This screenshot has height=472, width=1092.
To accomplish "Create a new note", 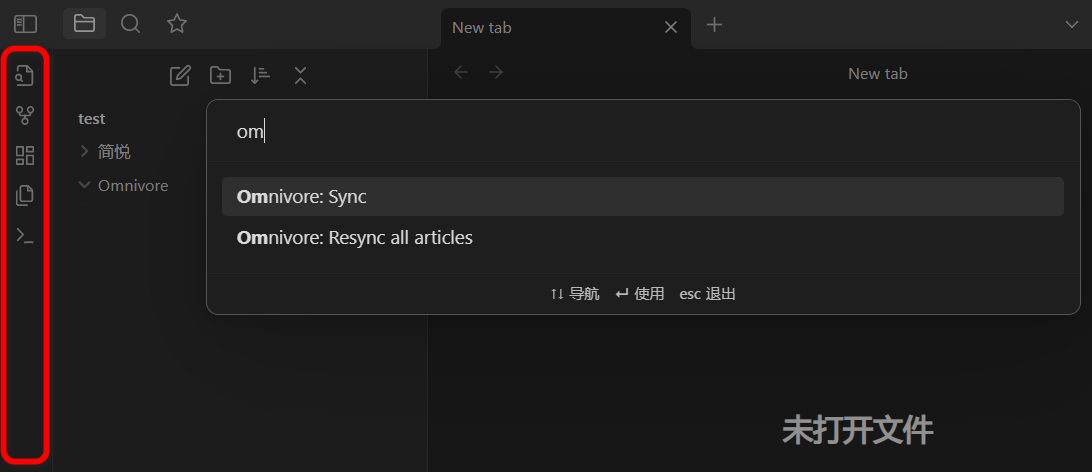I will (180, 75).
